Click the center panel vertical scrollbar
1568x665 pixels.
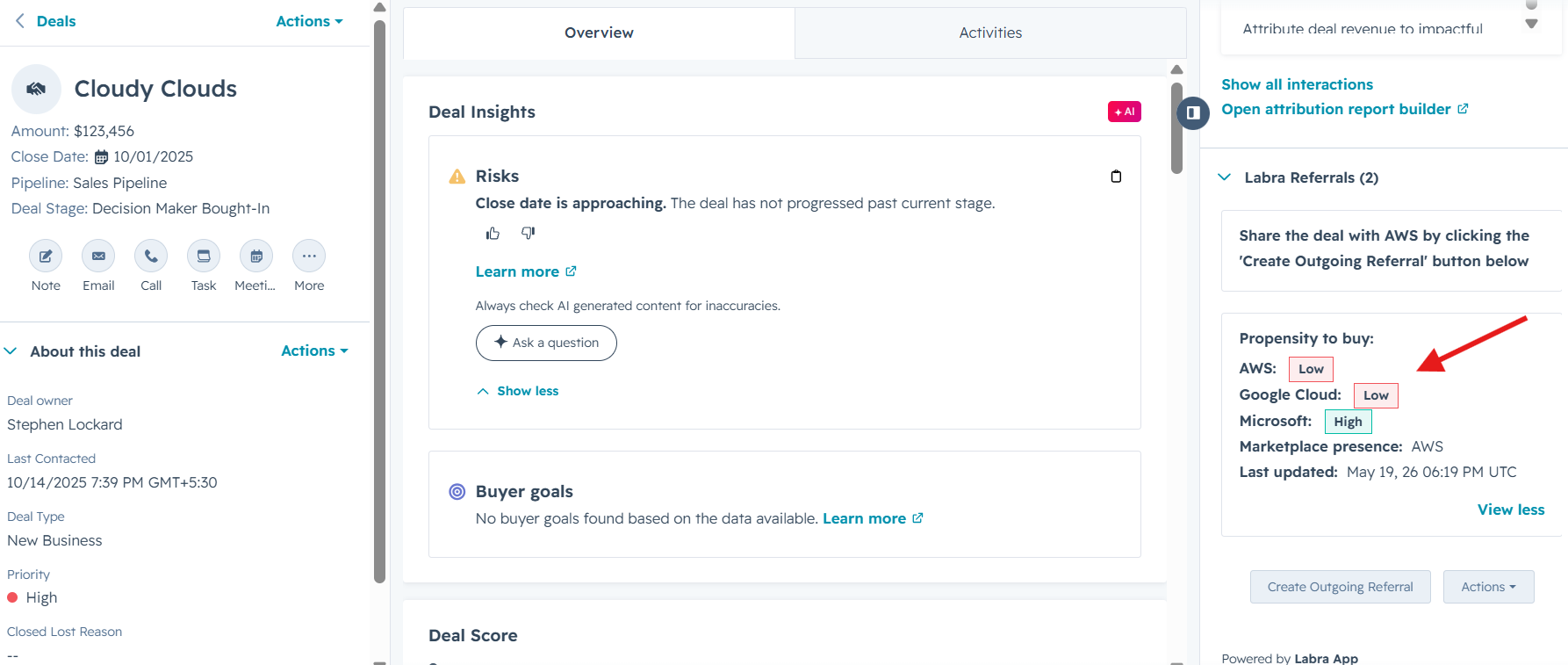(x=1176, y=128)
